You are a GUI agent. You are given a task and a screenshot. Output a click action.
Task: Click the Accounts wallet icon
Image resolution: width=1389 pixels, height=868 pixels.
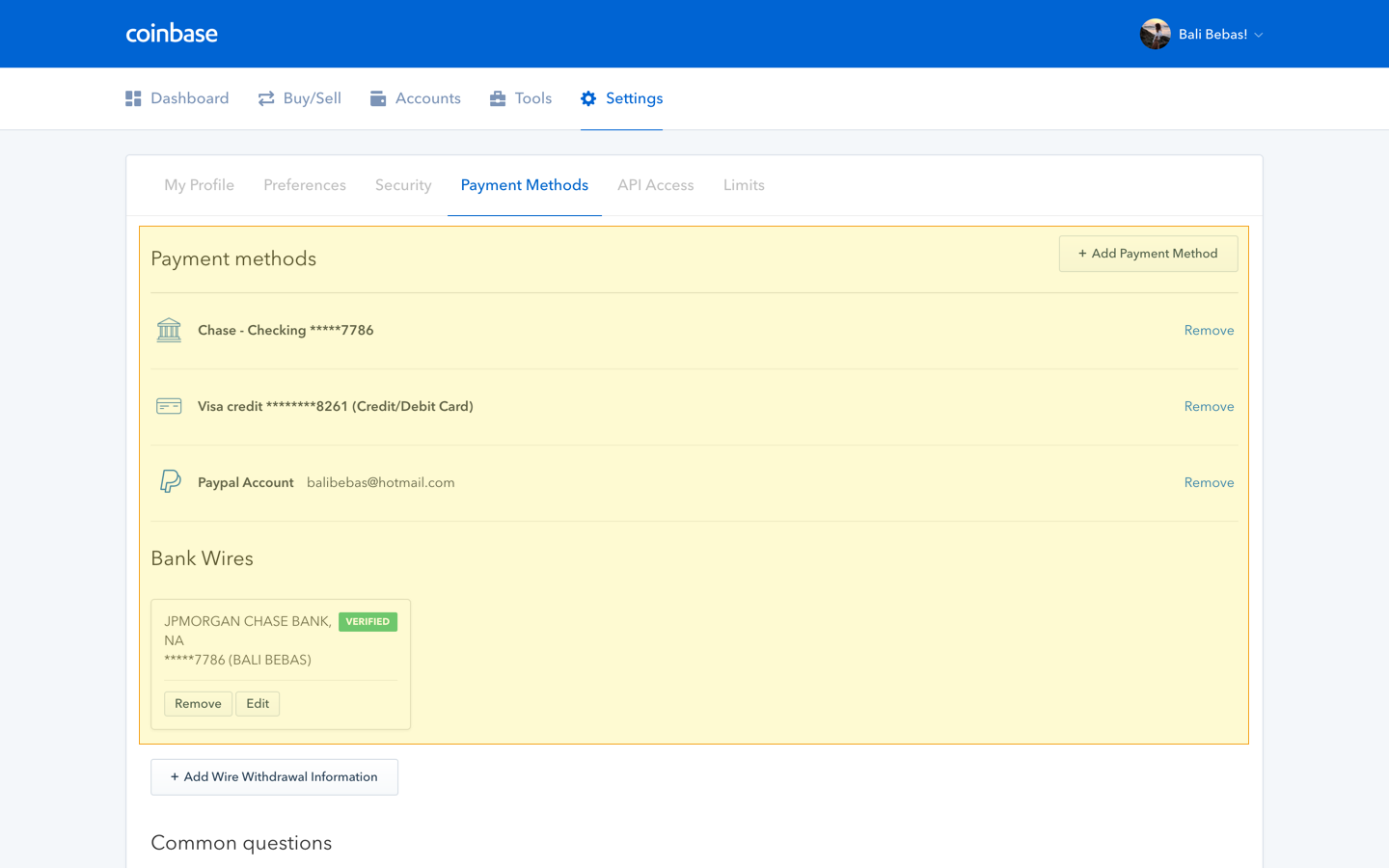(378, 98)
